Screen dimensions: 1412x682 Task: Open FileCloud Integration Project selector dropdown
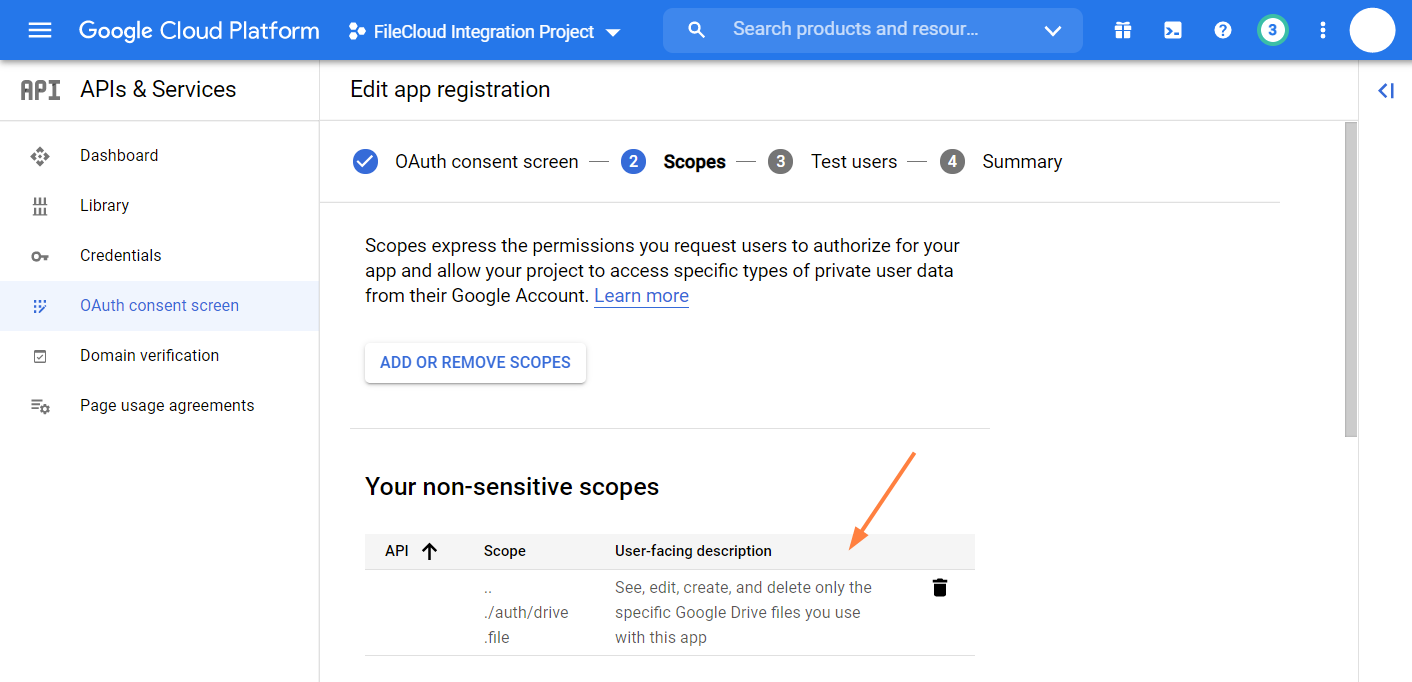click(485, 32)
